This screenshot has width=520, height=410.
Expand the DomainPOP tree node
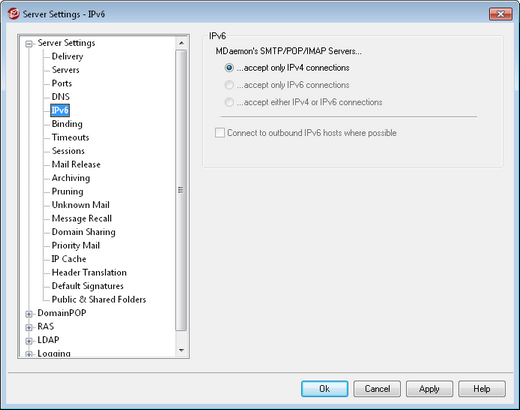pos(29,314)
